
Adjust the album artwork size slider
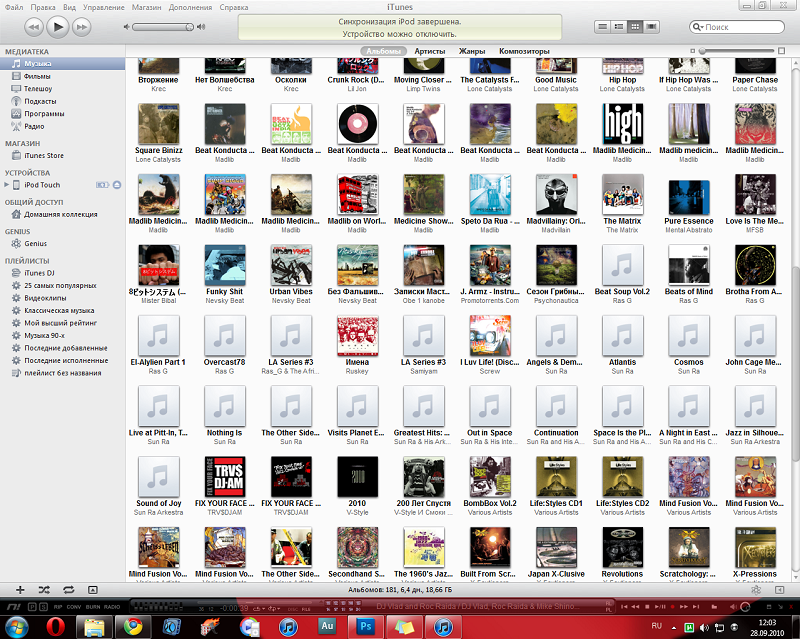click(x=738, y=51)
